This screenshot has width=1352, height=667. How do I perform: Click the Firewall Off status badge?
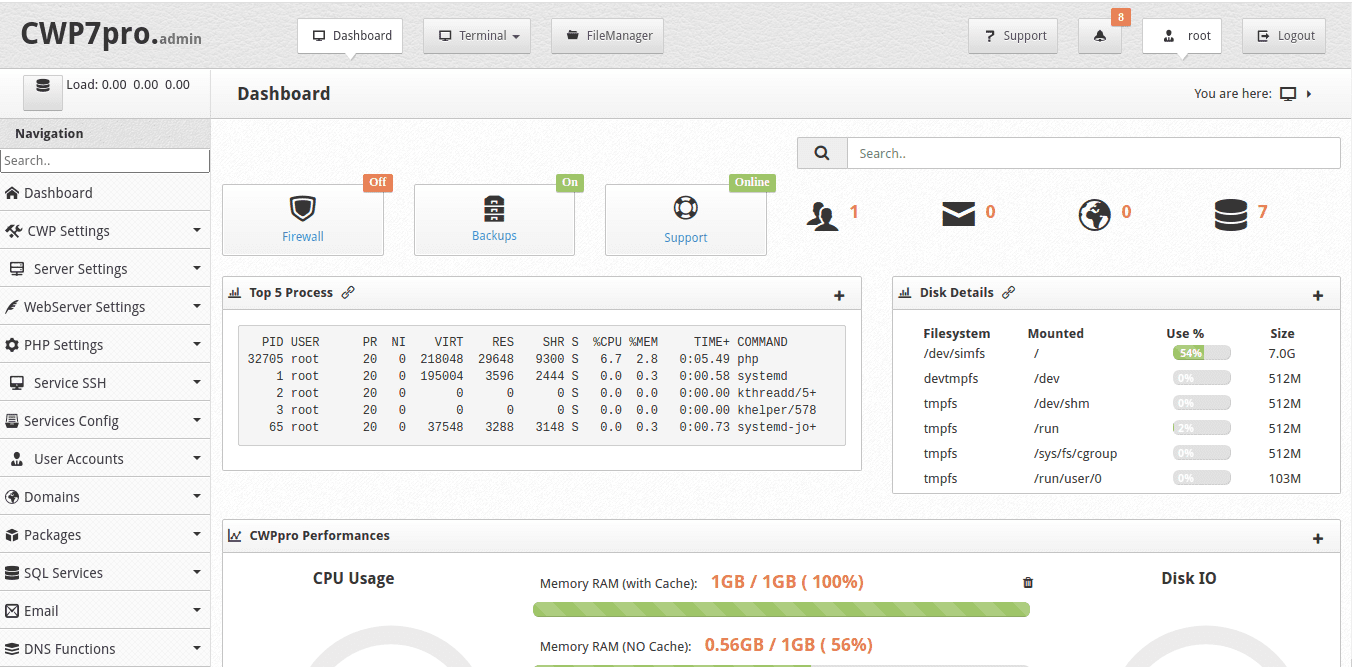tap(377, 182)
